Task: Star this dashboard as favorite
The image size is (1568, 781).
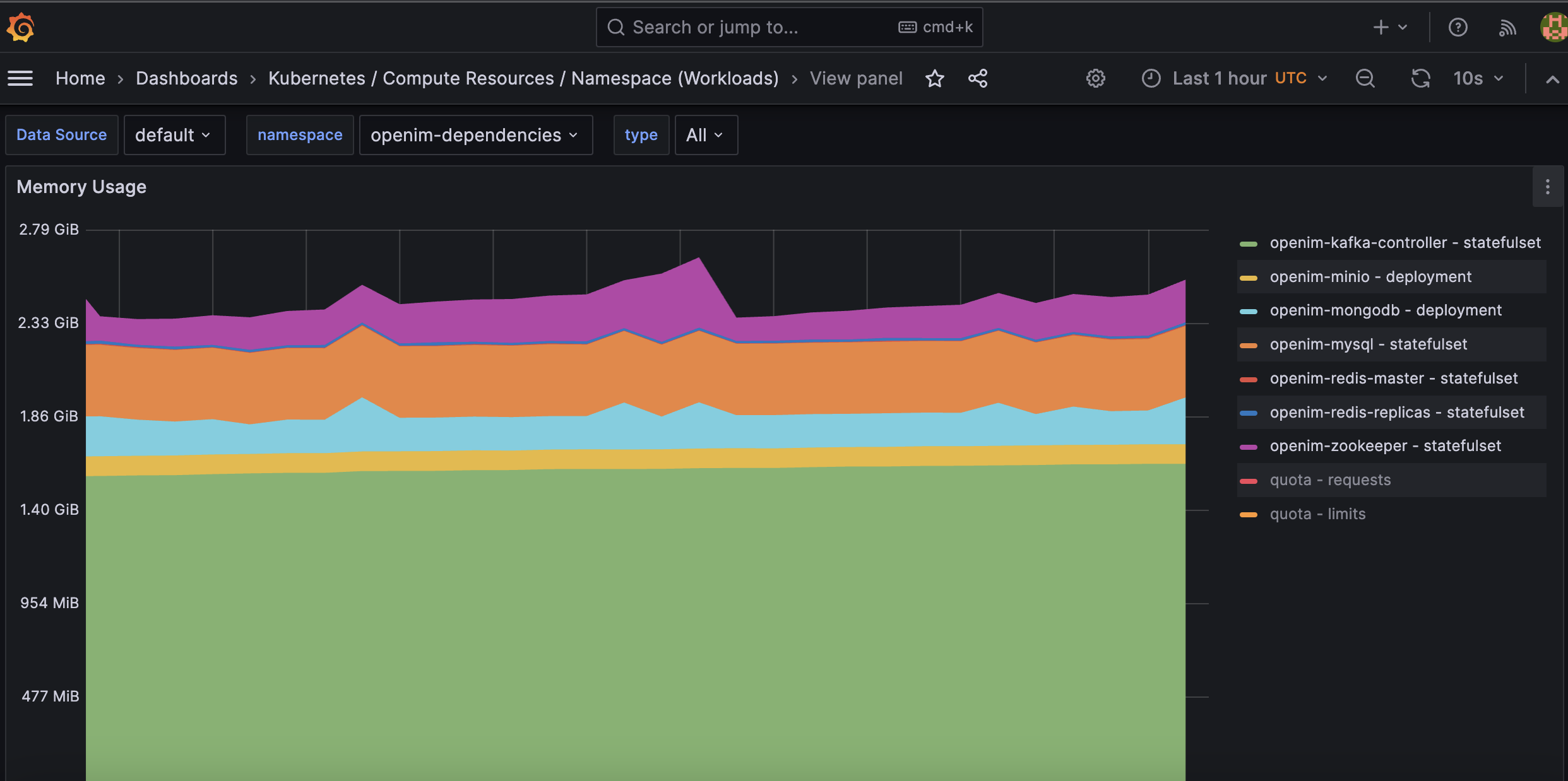Action: [934, 78]
